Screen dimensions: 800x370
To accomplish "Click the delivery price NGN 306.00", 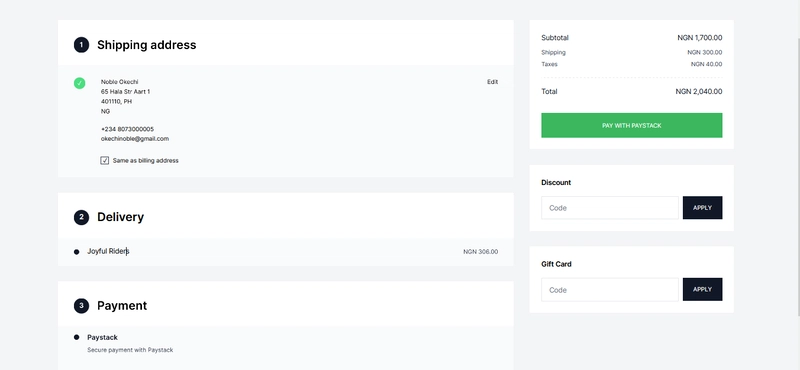I will pos(481,252).
